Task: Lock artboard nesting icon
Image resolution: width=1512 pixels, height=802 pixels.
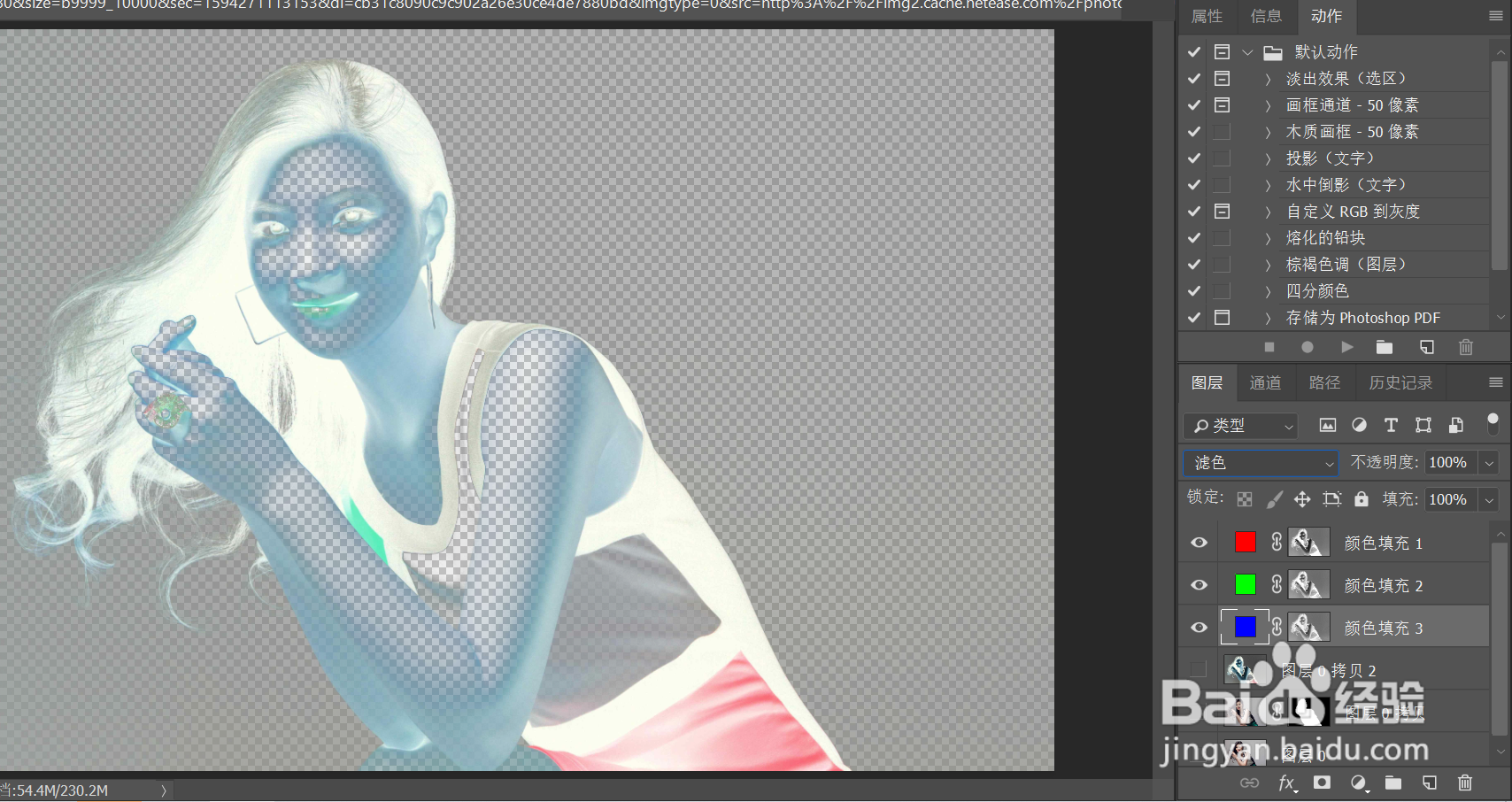Action: point(1332,499)
